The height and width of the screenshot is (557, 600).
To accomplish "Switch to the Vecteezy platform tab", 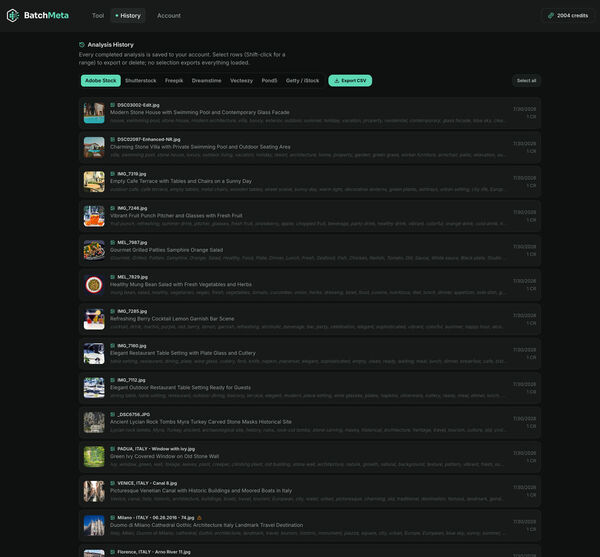I will coord(241,81).
